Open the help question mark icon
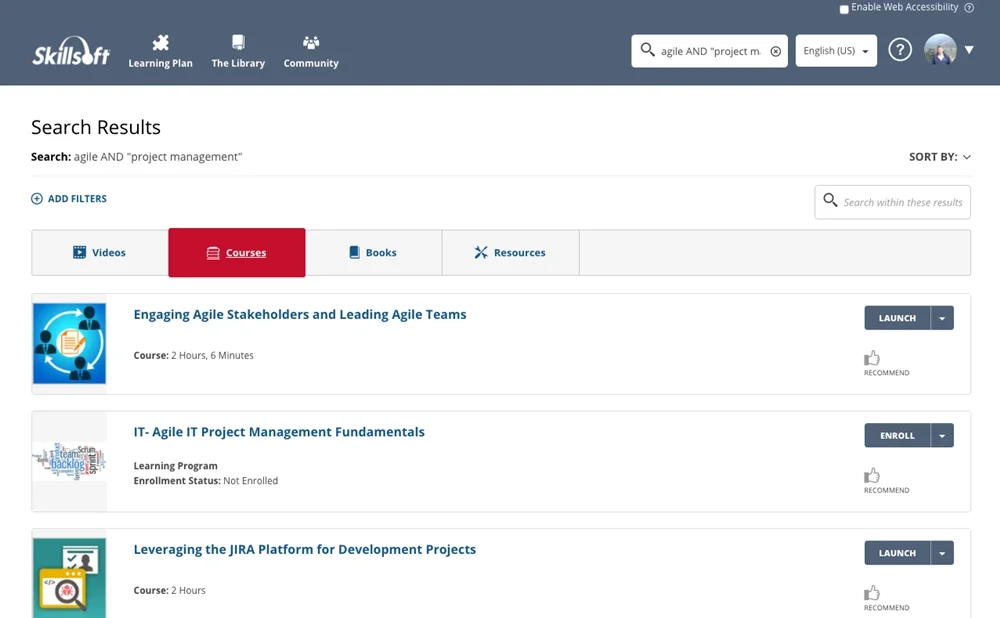 (900, 50)
